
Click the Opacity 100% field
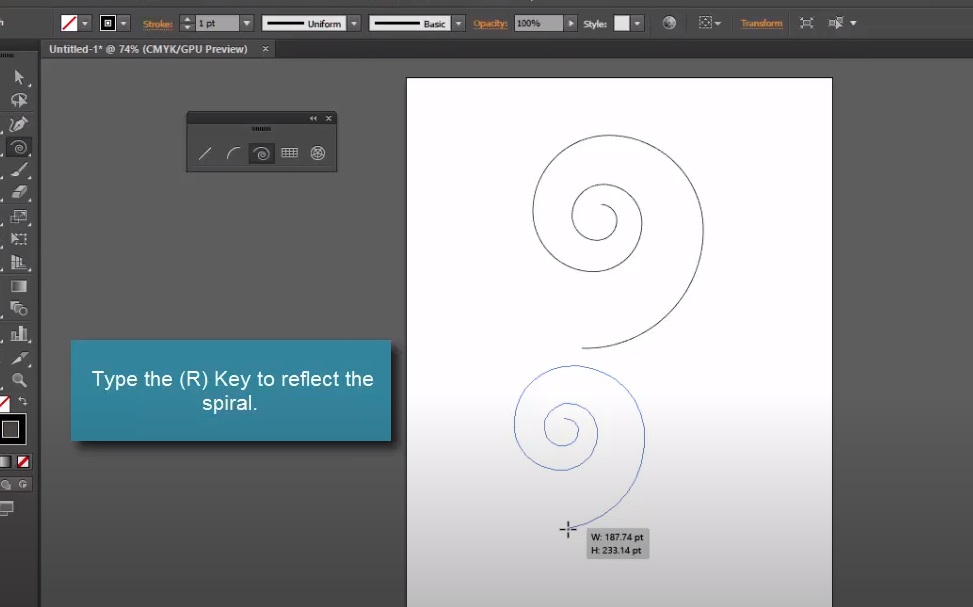pos(538,24)
